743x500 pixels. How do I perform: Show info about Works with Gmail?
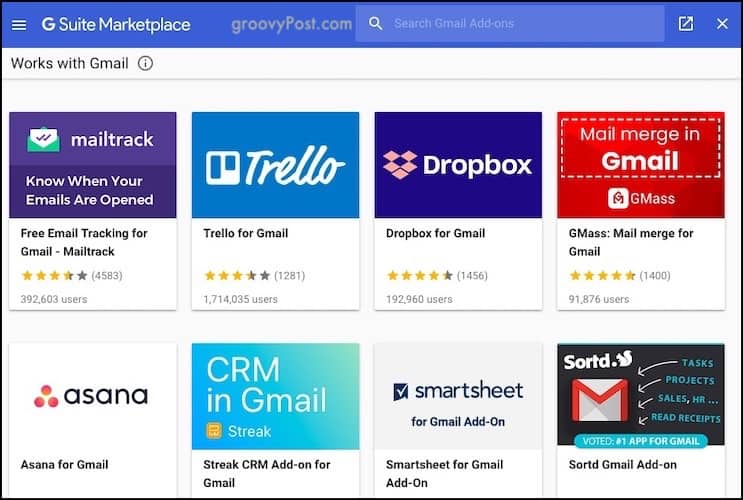tap(145, 63)
